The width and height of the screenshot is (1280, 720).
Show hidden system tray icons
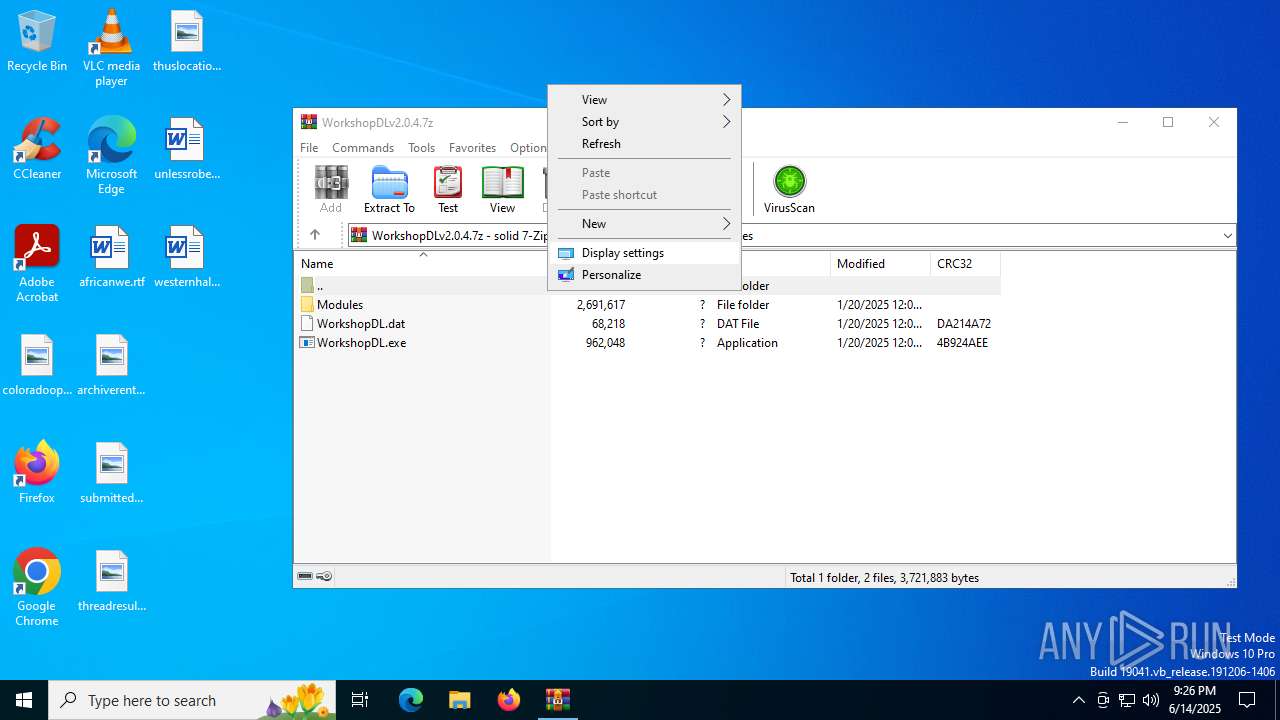pyautogui.click(x=1078, y=700)
